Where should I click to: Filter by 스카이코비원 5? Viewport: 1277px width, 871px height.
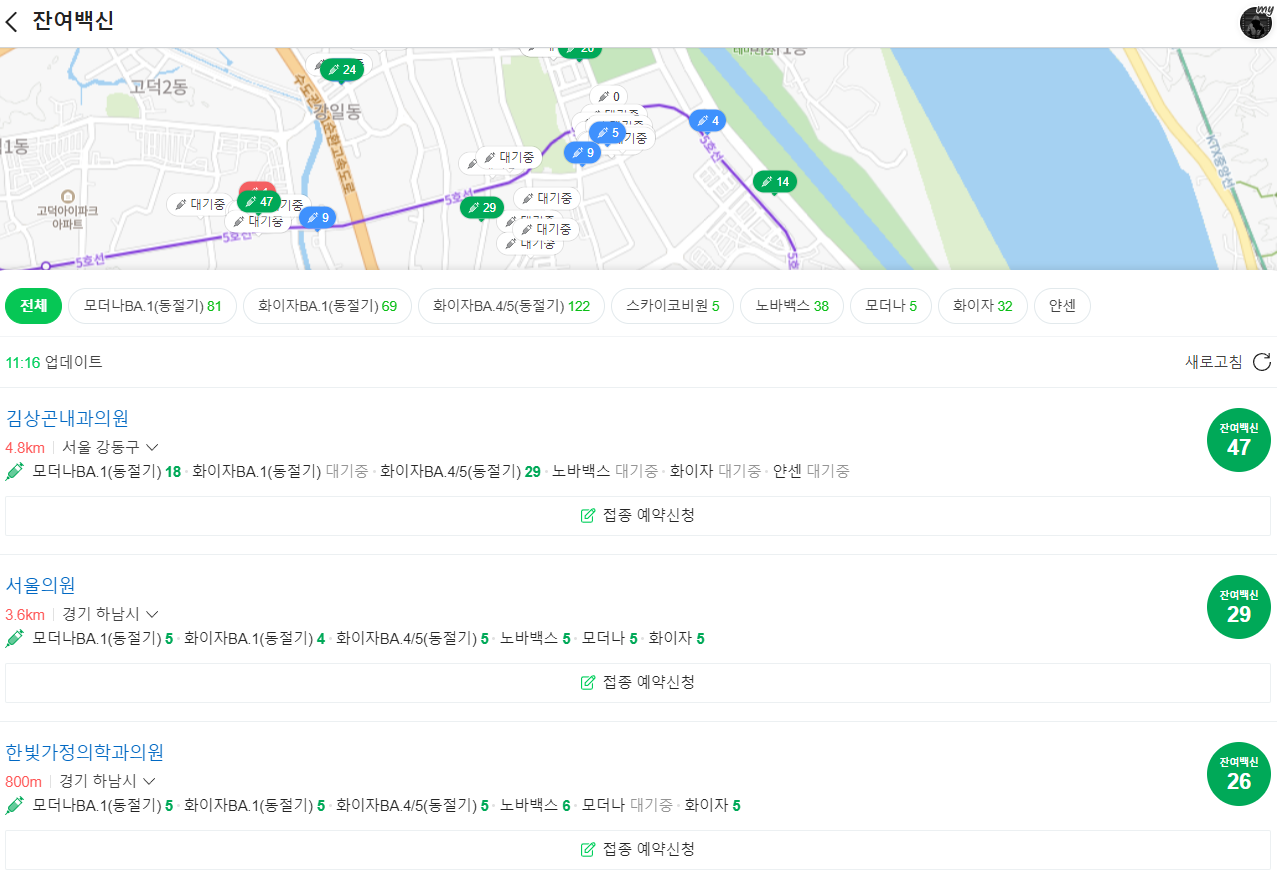[673, 306]
